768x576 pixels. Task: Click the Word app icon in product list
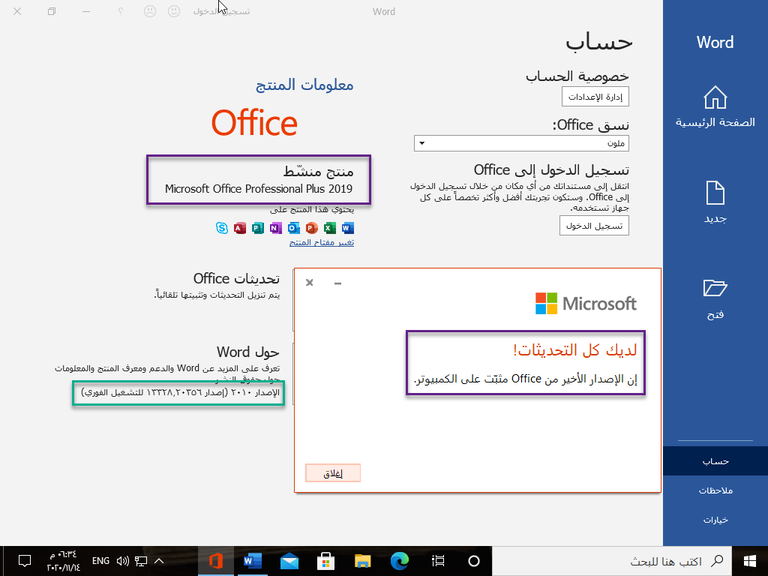348,228
